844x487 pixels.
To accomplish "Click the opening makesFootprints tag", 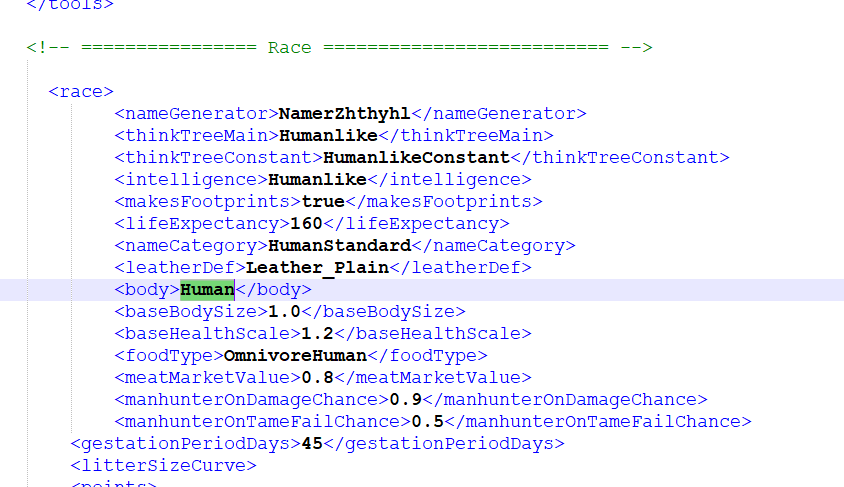I will pyautogui.click(x=208, y=202).
